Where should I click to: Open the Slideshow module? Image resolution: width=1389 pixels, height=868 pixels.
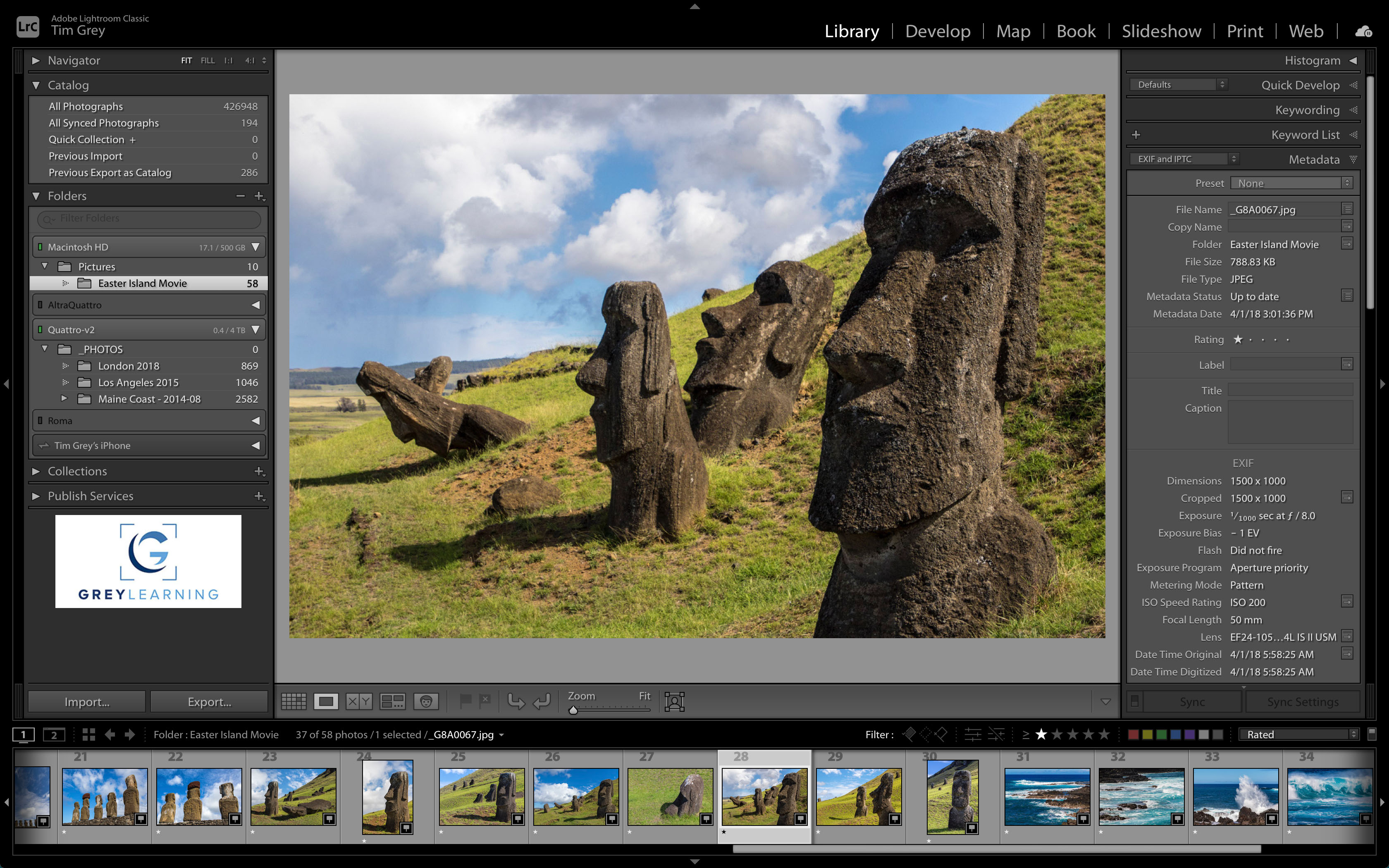click(1161, 31)
